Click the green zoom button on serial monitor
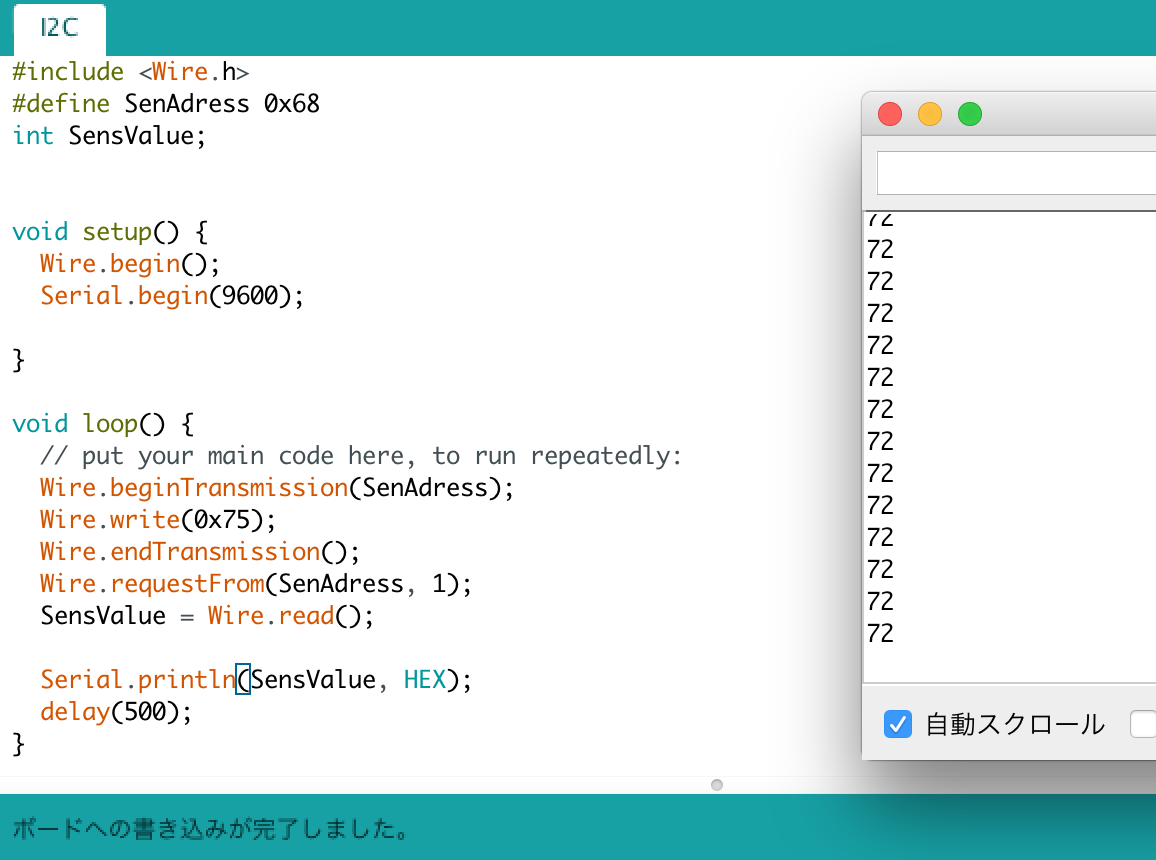This screenshot has height=860, width=1156. point(969,114)
